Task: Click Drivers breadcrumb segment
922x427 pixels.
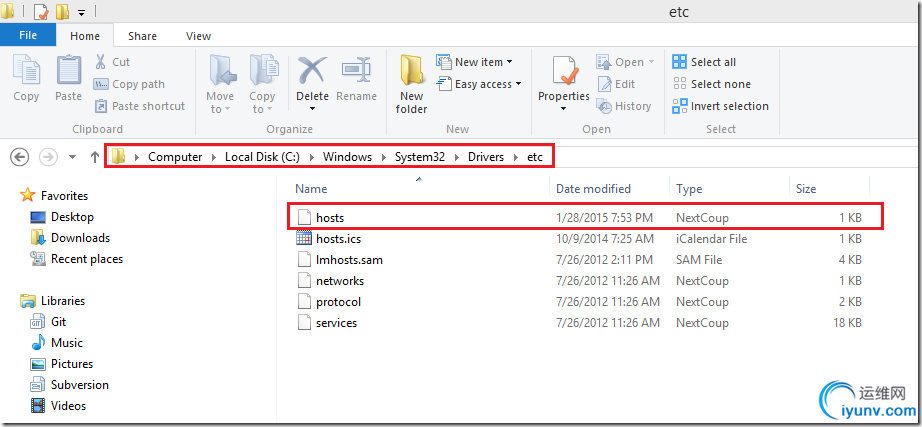Action: 486,157
